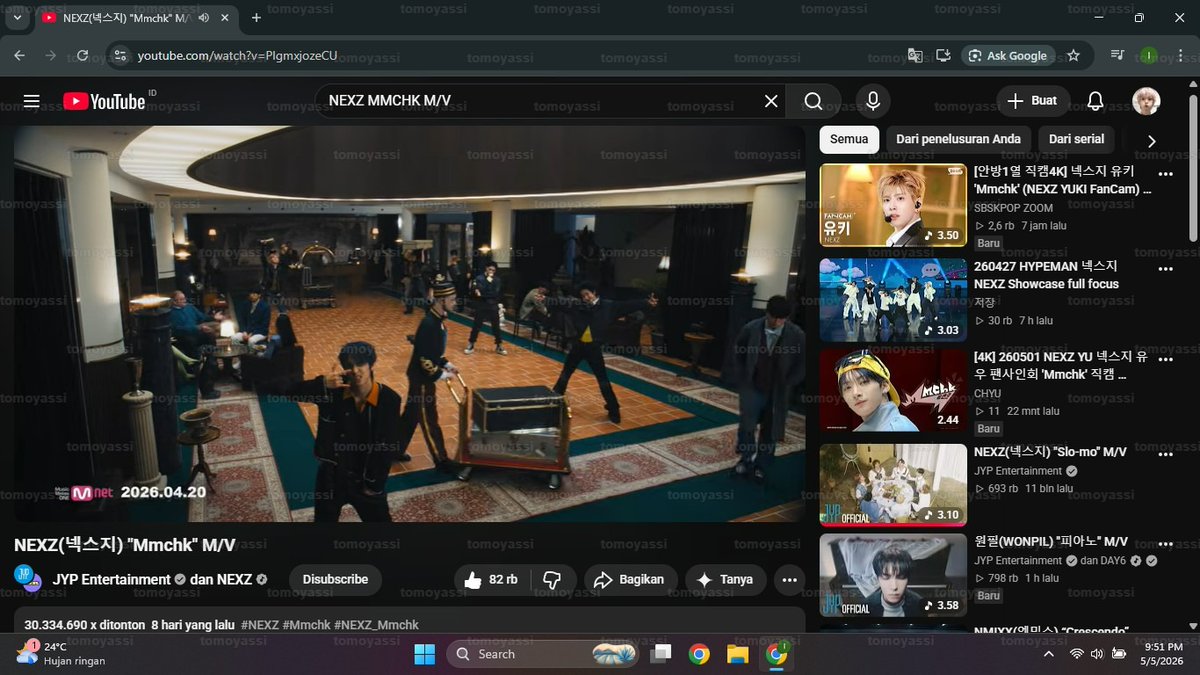Image resolution: width=1200 pixels, height=675 pixels.
Task: Expand the video description box
Action: 409,619
